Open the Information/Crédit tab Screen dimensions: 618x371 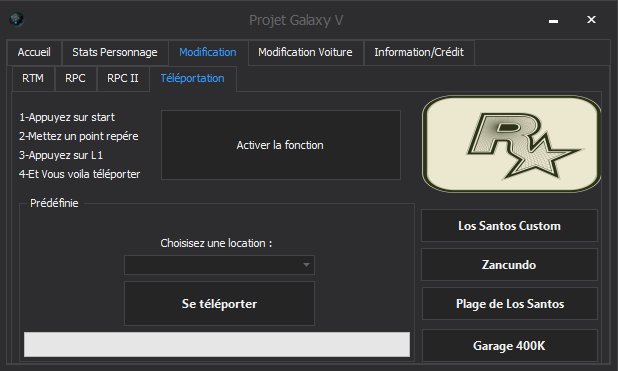[x=419, y=52]
